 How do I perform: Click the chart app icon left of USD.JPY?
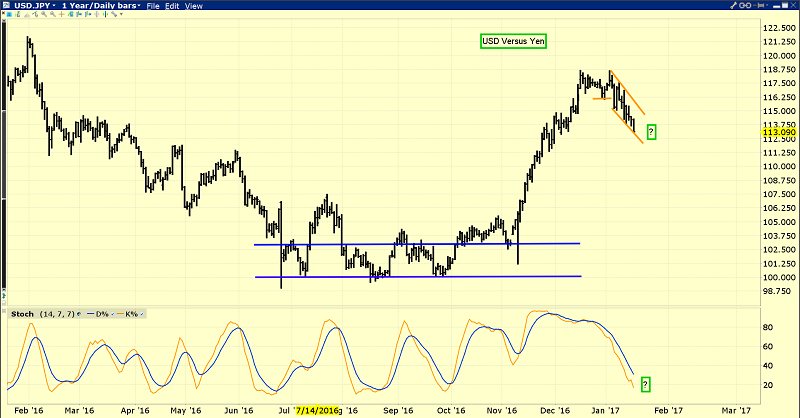click(x=7, y=6)
